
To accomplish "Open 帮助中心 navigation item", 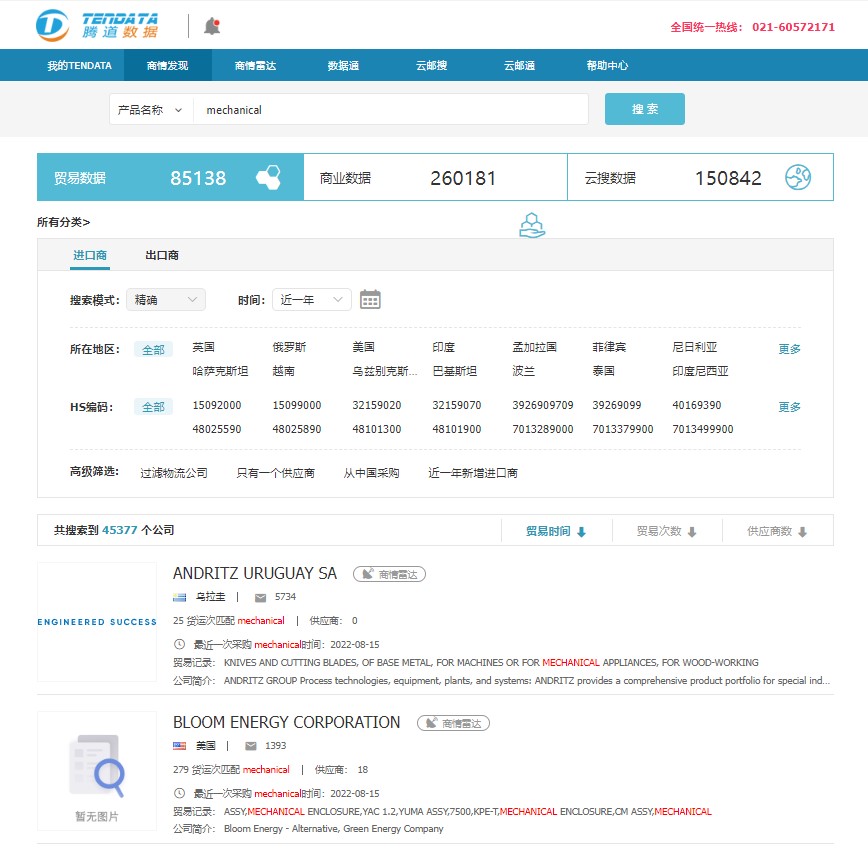I will (607, 65).
